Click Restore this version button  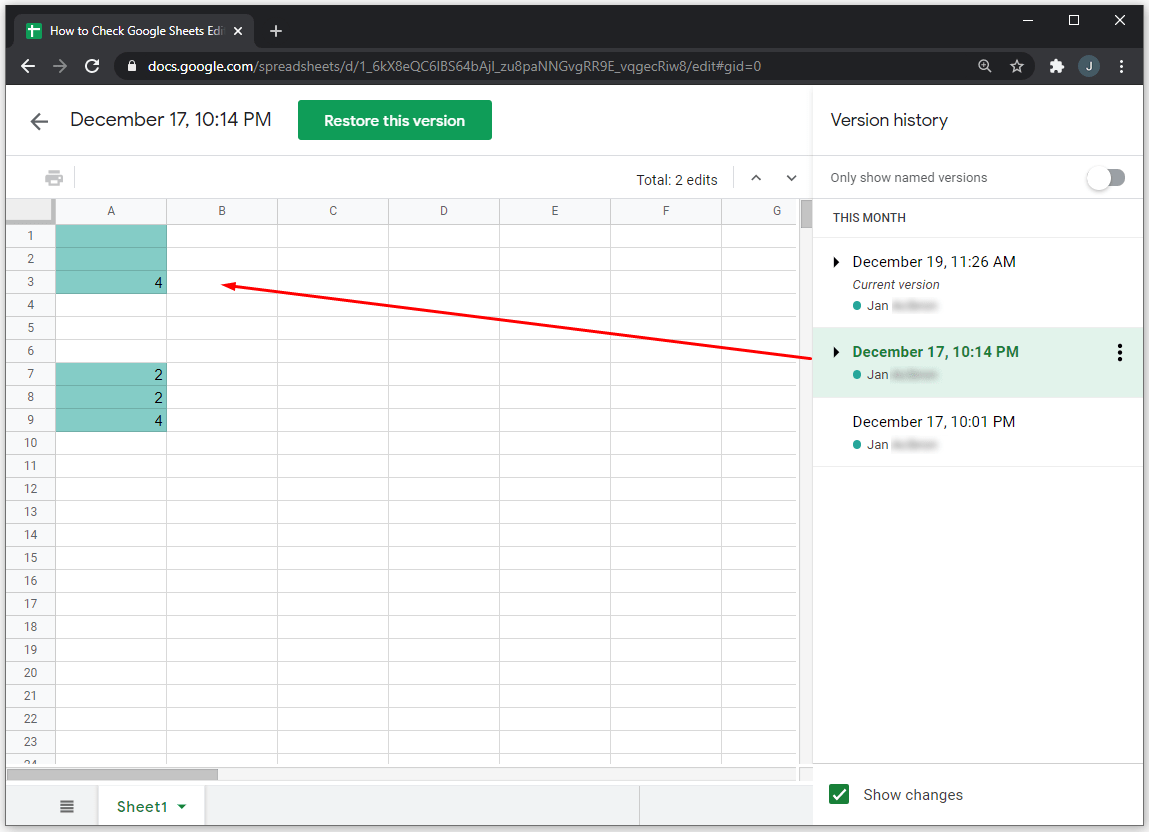point(394,120)
